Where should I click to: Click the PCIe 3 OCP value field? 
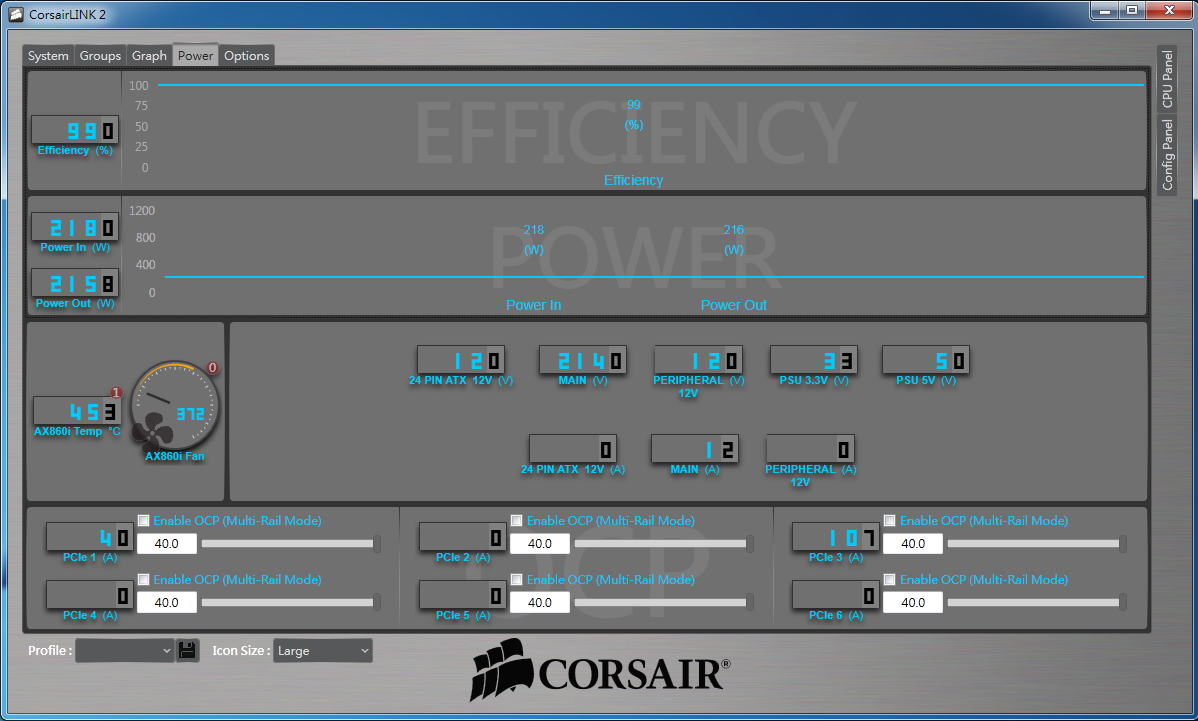(x=913, y=544)
